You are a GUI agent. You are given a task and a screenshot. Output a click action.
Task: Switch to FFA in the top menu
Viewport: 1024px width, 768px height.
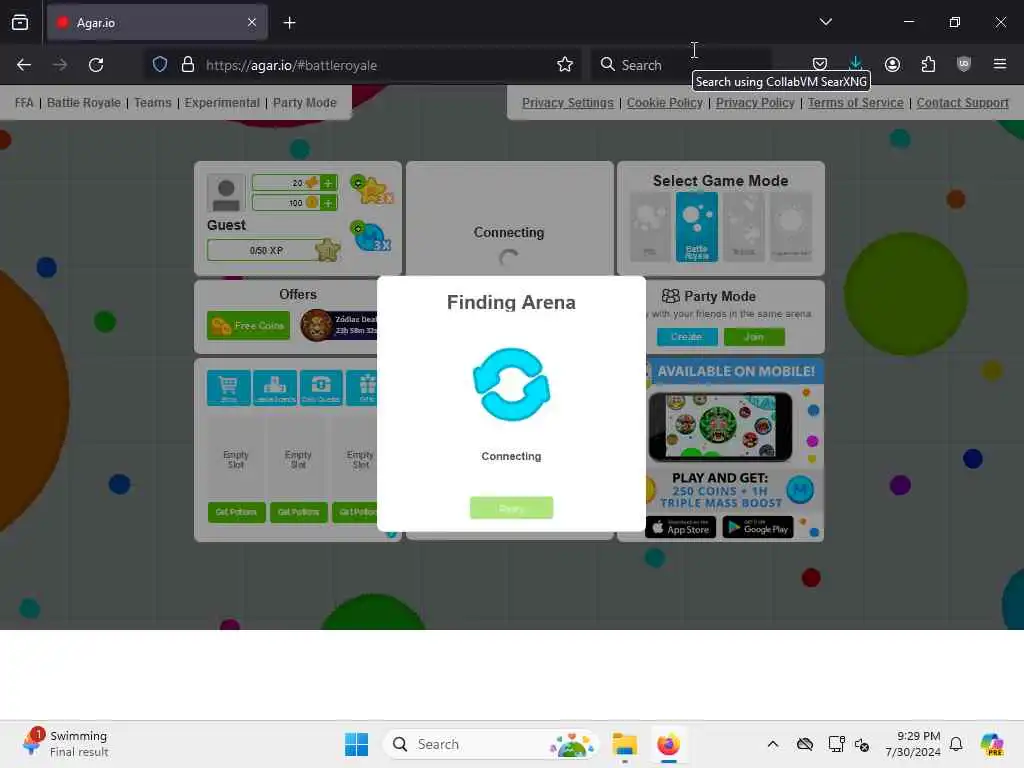[24, 103]
